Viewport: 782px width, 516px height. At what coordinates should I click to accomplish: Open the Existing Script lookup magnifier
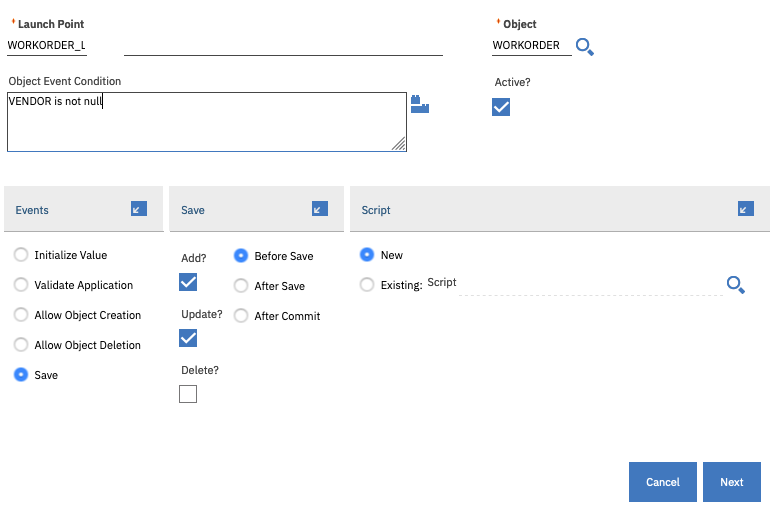coord(735,285)
